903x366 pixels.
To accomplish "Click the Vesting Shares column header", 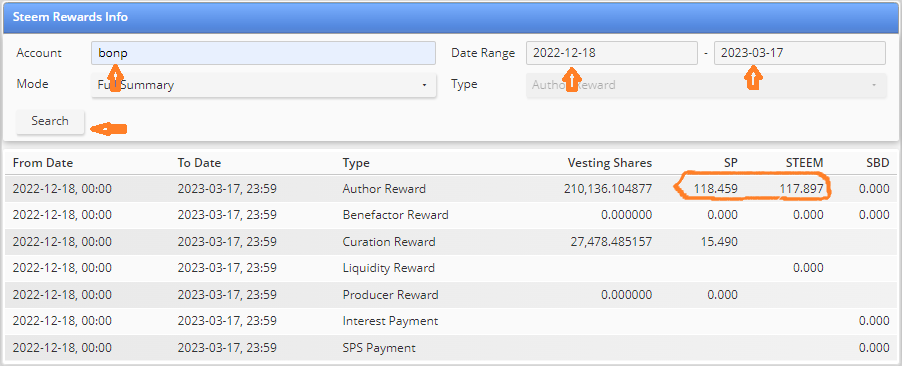I will 610,163.
